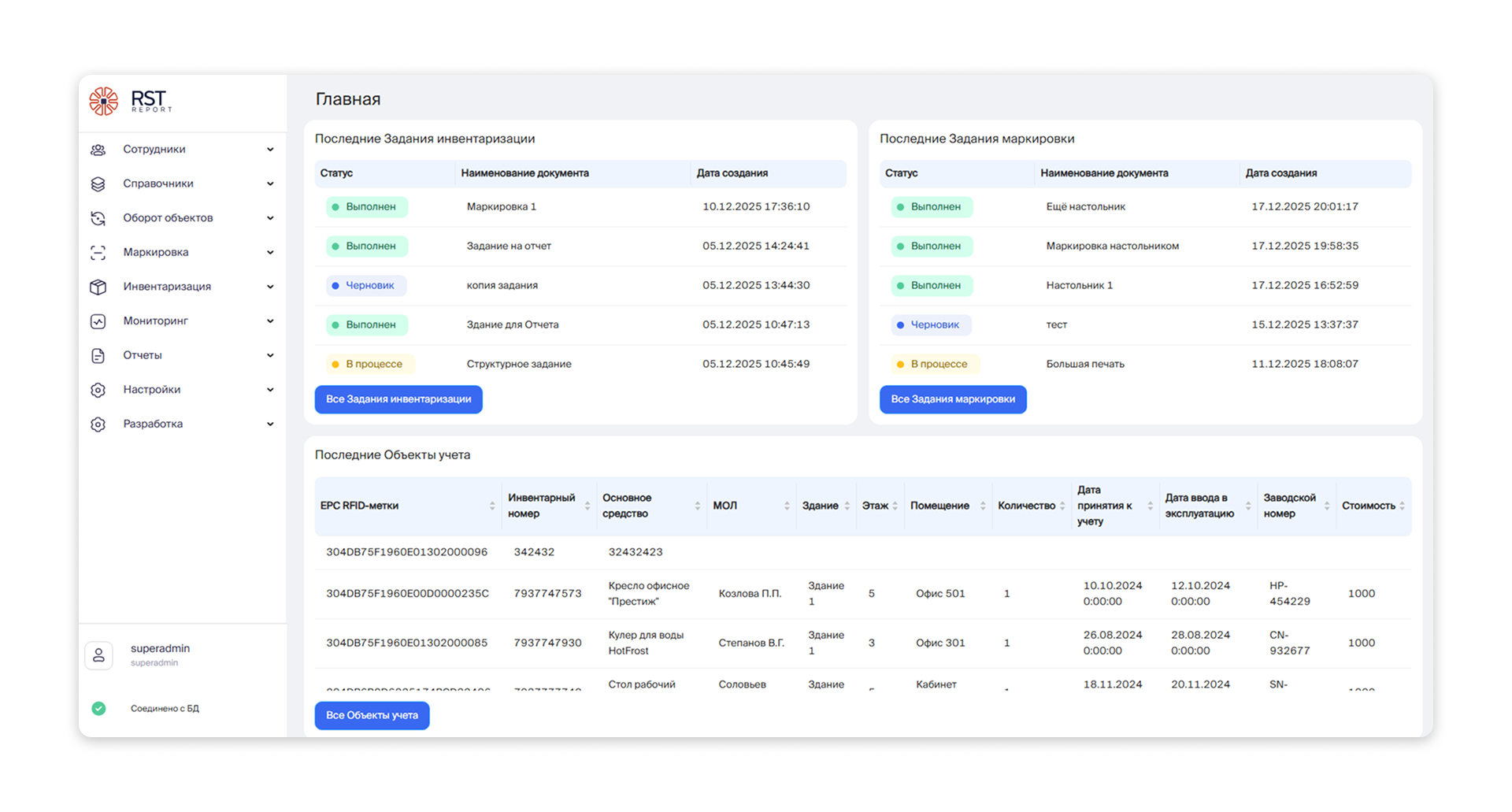1512x812 pixels.
Task: Click the RST Report logo
Action: (131, 102)
